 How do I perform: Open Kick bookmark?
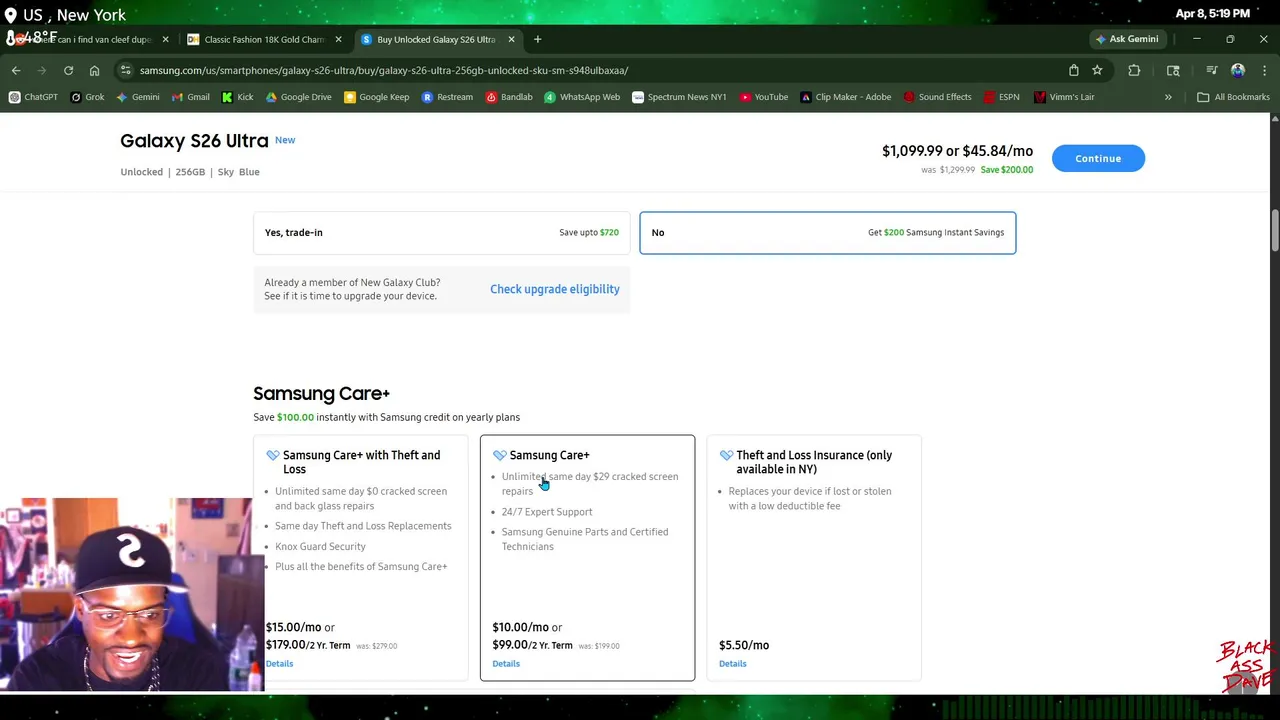237,97
